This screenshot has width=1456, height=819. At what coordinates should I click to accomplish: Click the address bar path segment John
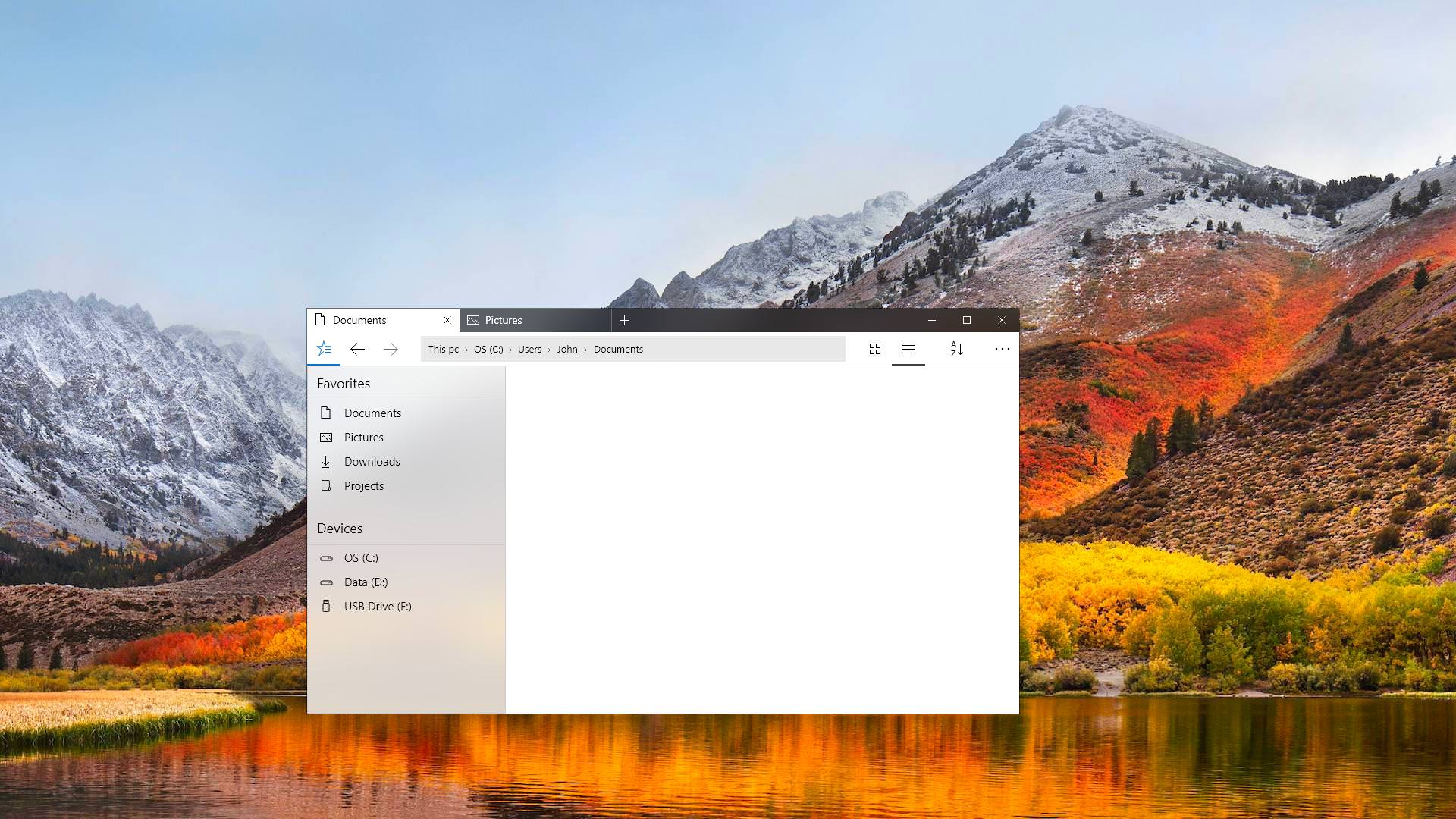pos(568,349)
